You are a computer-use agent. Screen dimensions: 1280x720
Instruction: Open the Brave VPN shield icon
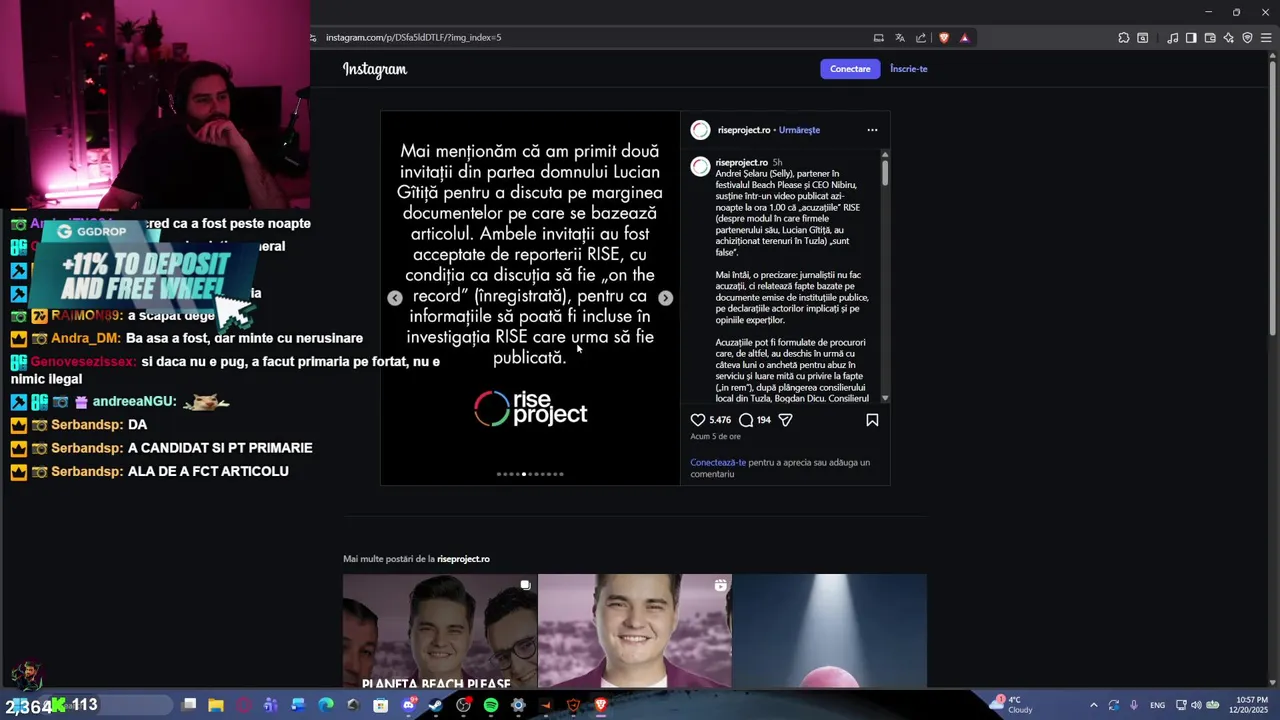(x=1247, y=38)
